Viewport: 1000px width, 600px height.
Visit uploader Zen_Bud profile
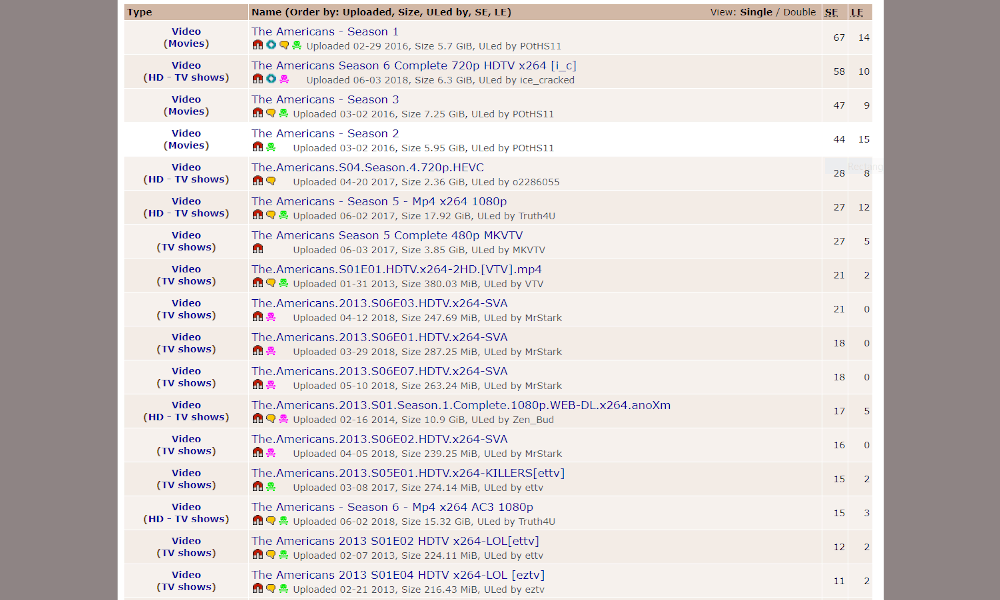pos(533,420)
